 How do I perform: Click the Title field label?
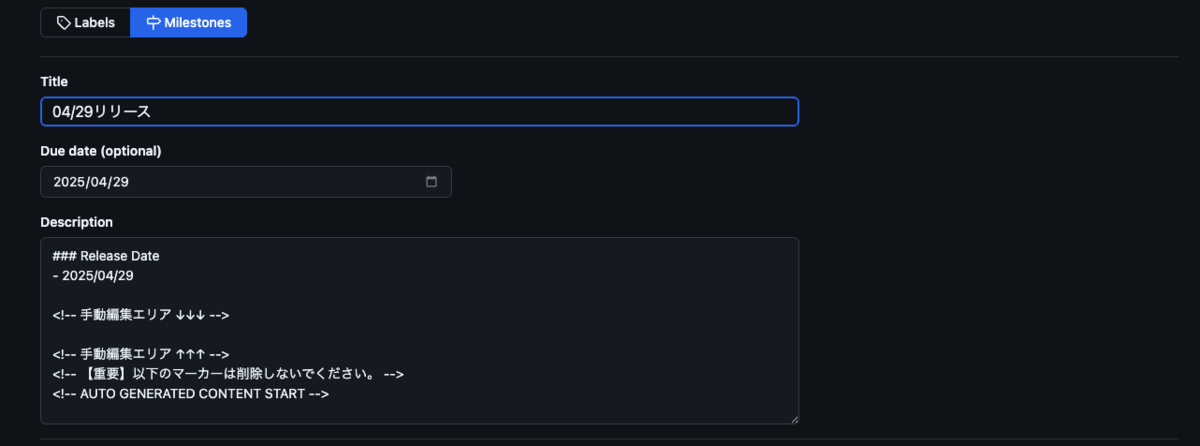click(x=54, y=81)
